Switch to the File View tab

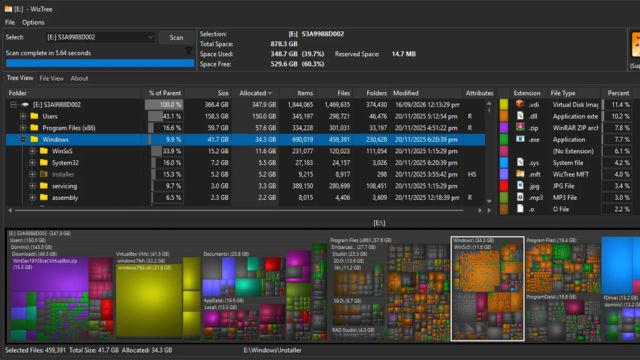pyautogui.click(x=51, y=78)
